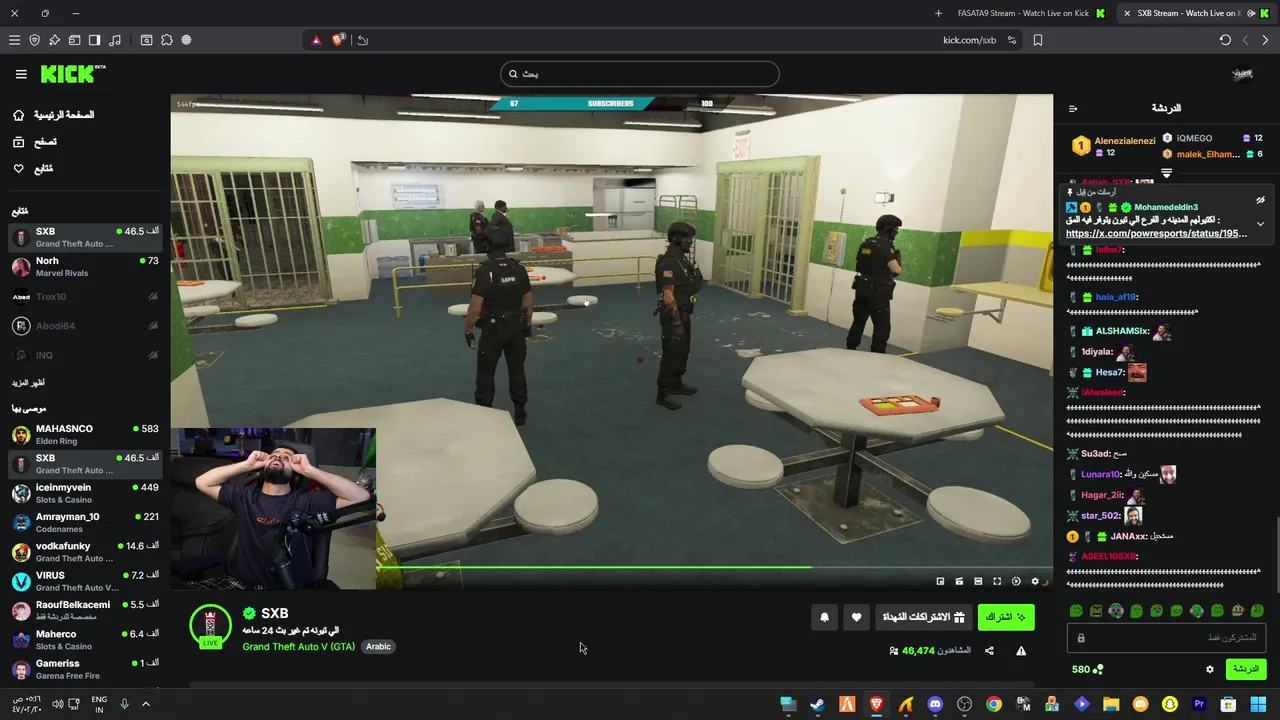The width and height of the screenshot is (1280, 720).
Task: Switch to the FASATA9 Stream browser tab
Action: coord(1030,13)
